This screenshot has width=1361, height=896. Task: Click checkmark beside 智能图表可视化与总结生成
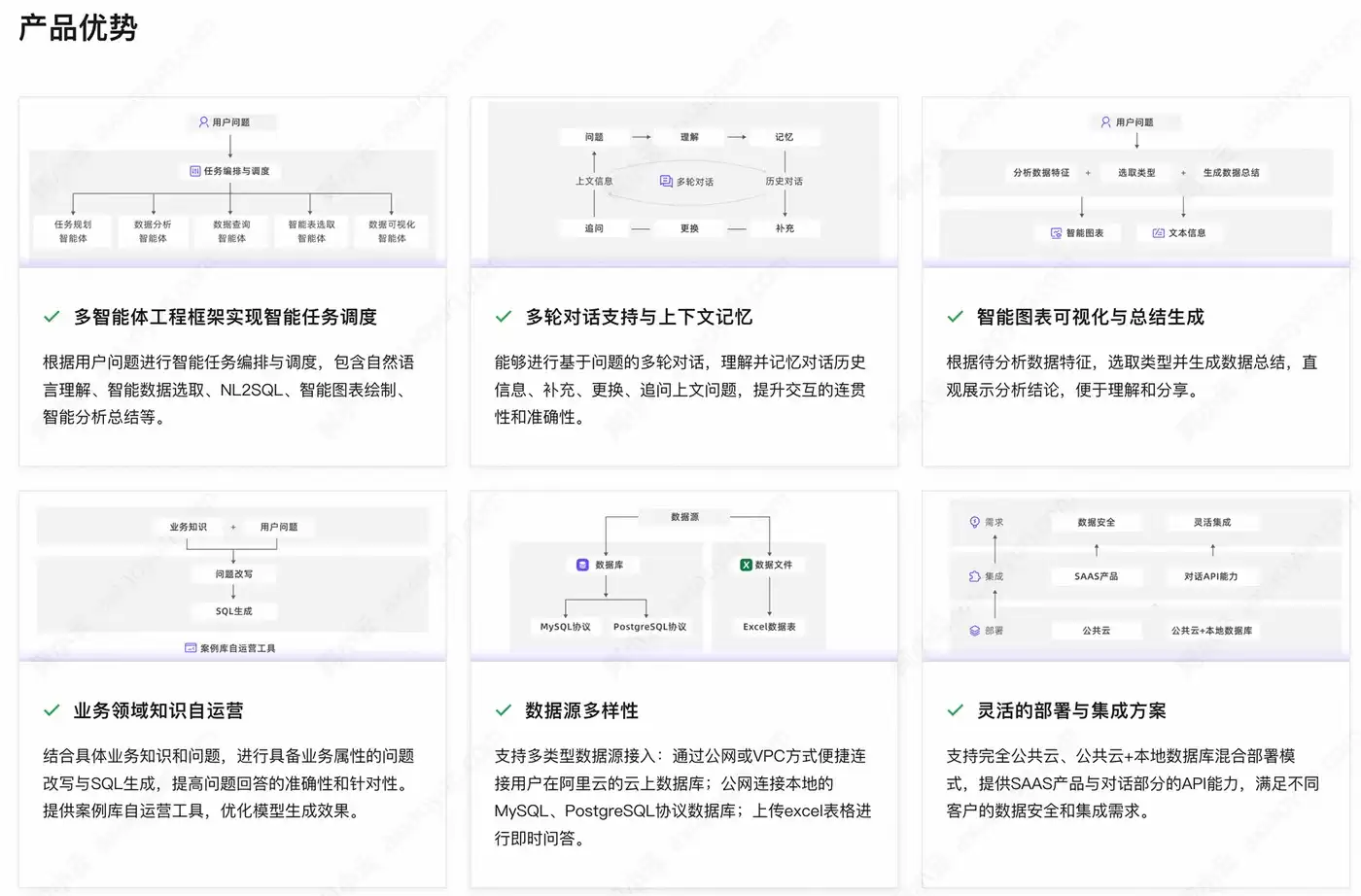956,317
